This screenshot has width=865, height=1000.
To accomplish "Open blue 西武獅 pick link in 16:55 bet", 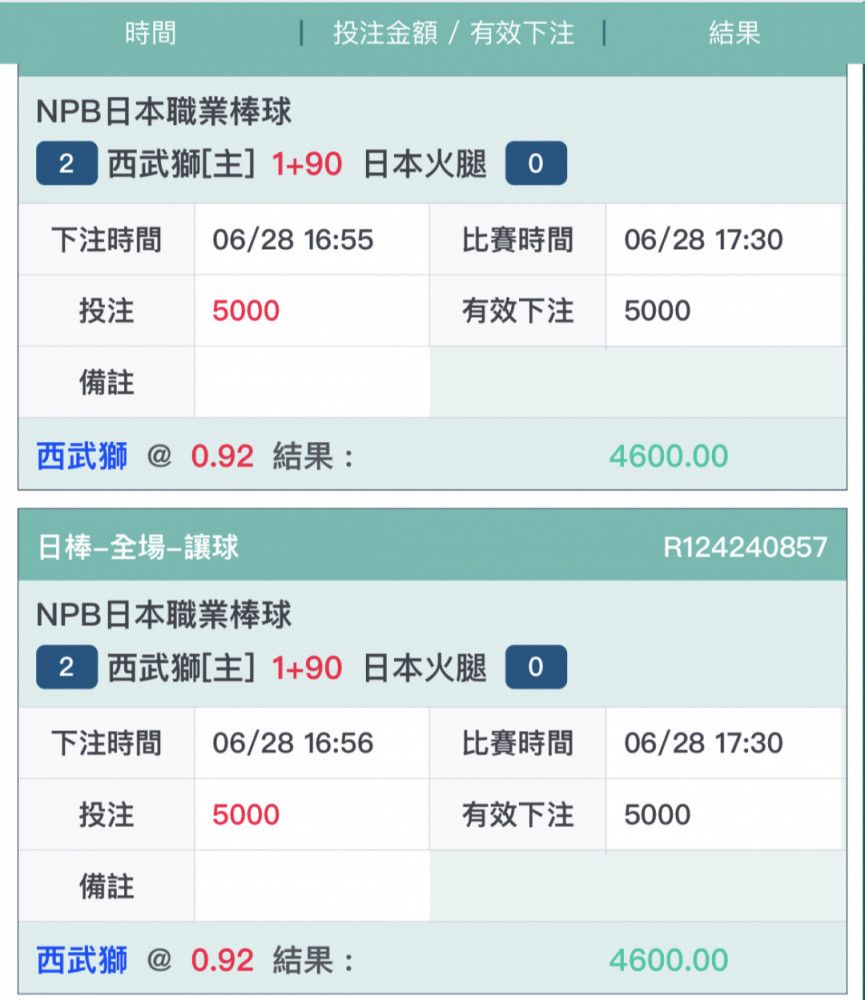I will pos(82,456).
